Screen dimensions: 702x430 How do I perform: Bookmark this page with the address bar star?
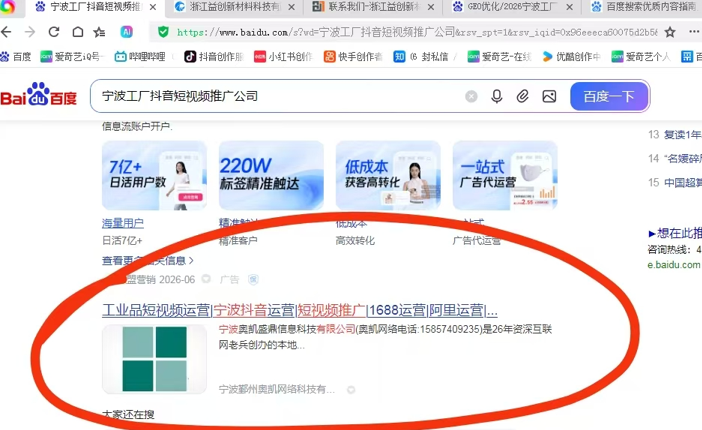click(670, 32)
